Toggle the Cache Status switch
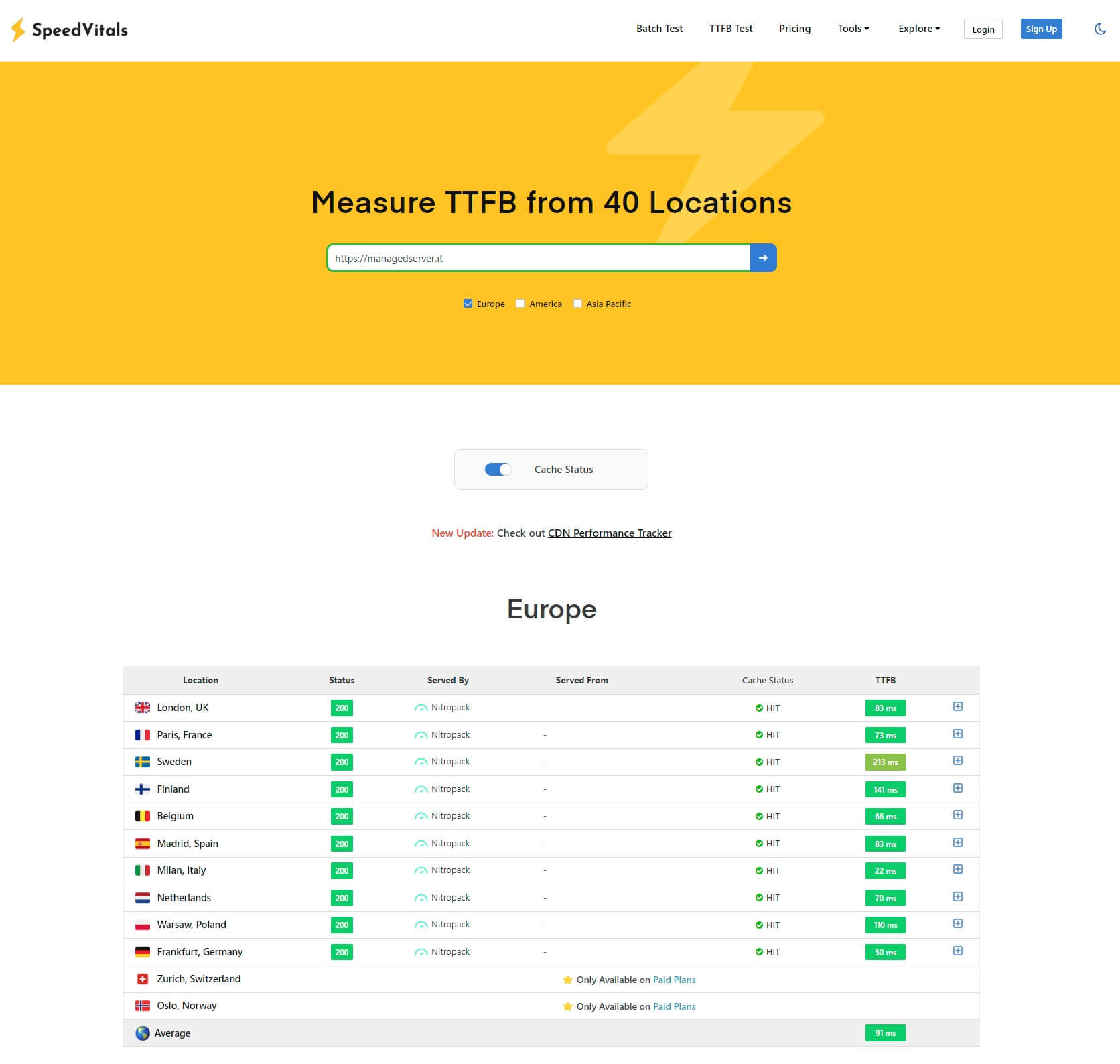 pos(498,470)
